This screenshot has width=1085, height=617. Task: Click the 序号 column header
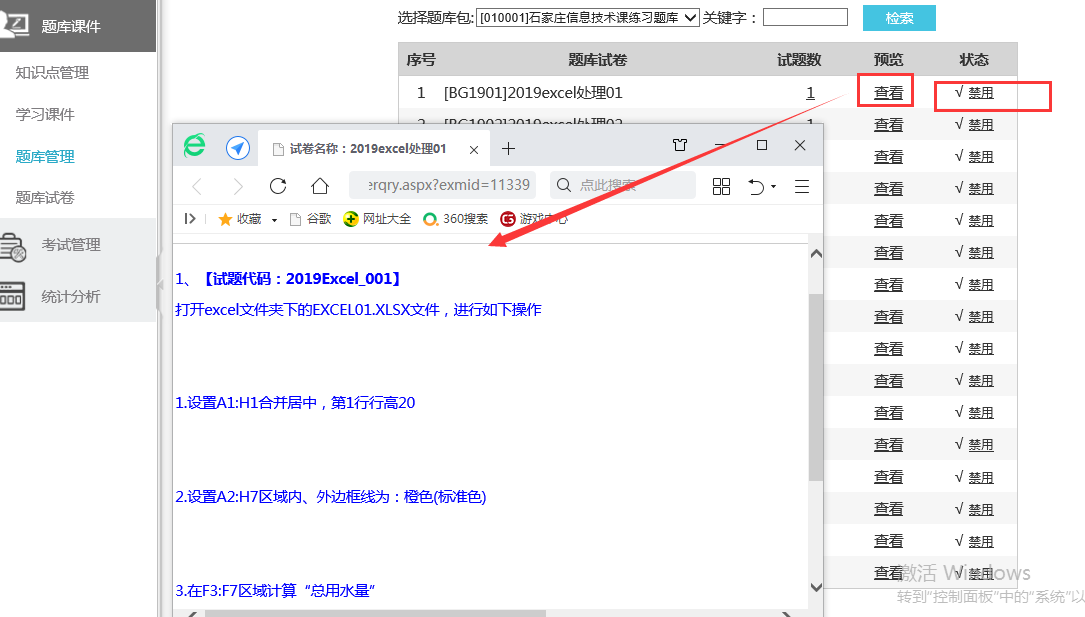421,59
